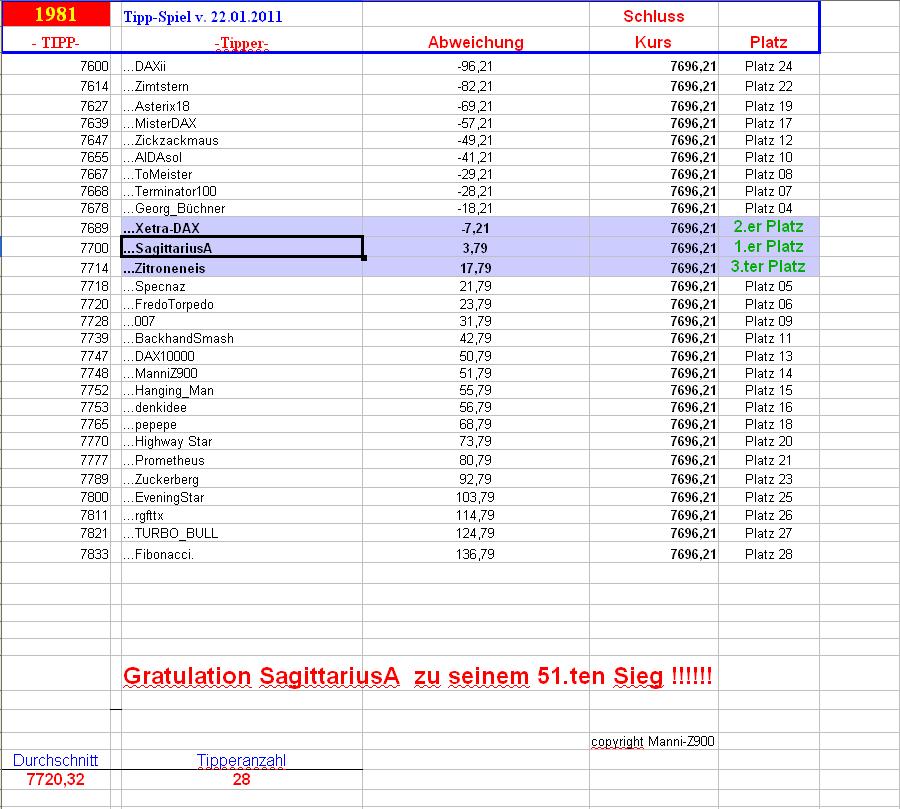
Task: Click the Durchschnitt label
Action: click(56, 760)
